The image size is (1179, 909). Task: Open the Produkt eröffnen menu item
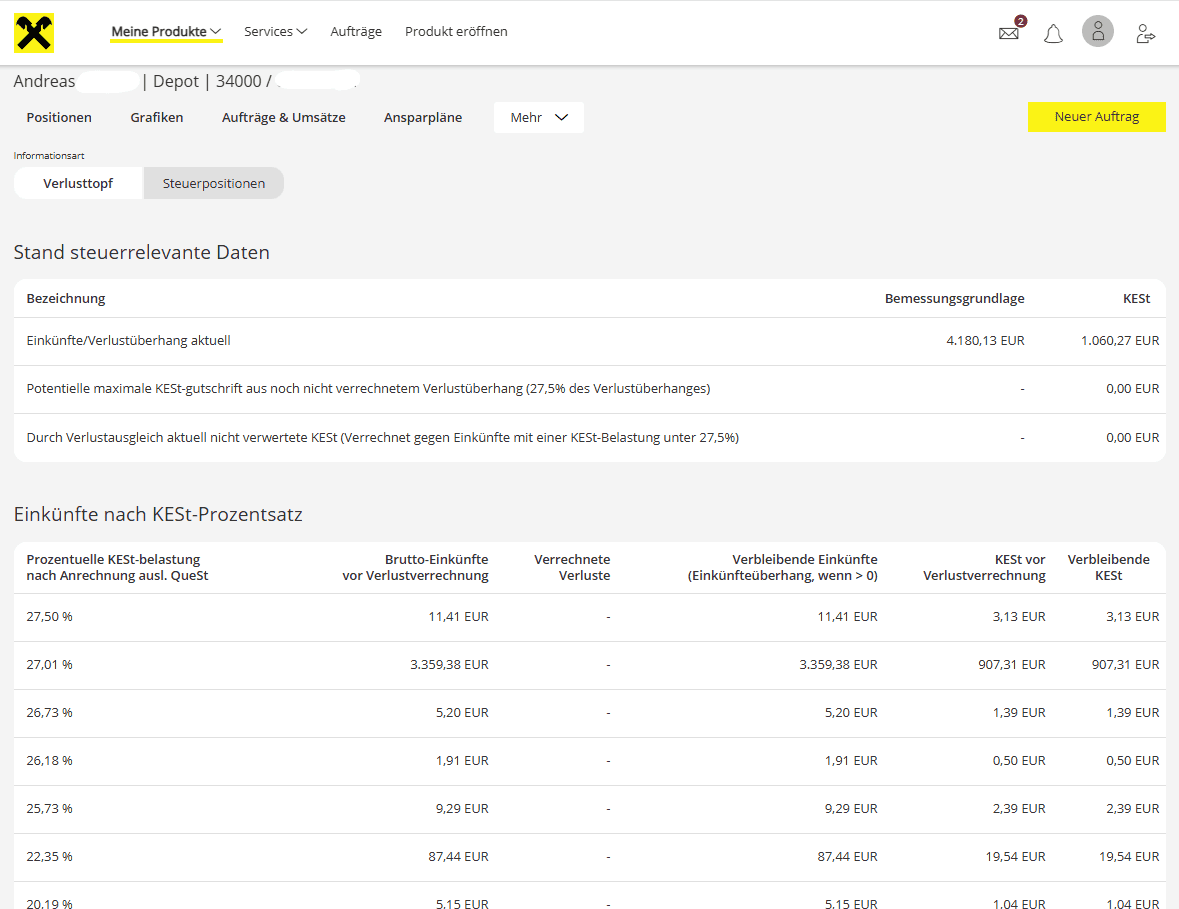[x=456, y=32]
